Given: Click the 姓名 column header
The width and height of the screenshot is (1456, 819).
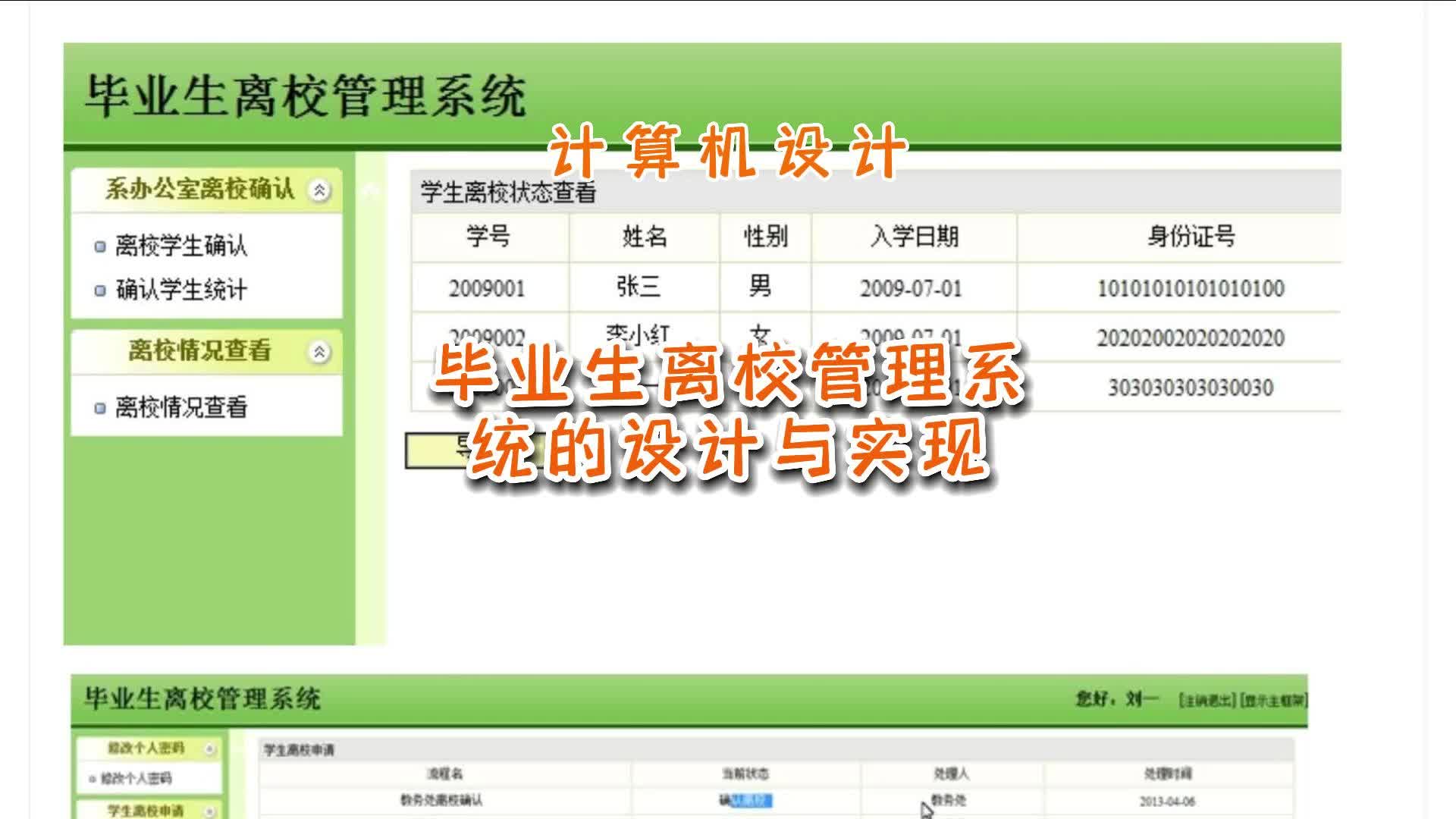Looking at the screenshot, I should click(x=645, y=237).
